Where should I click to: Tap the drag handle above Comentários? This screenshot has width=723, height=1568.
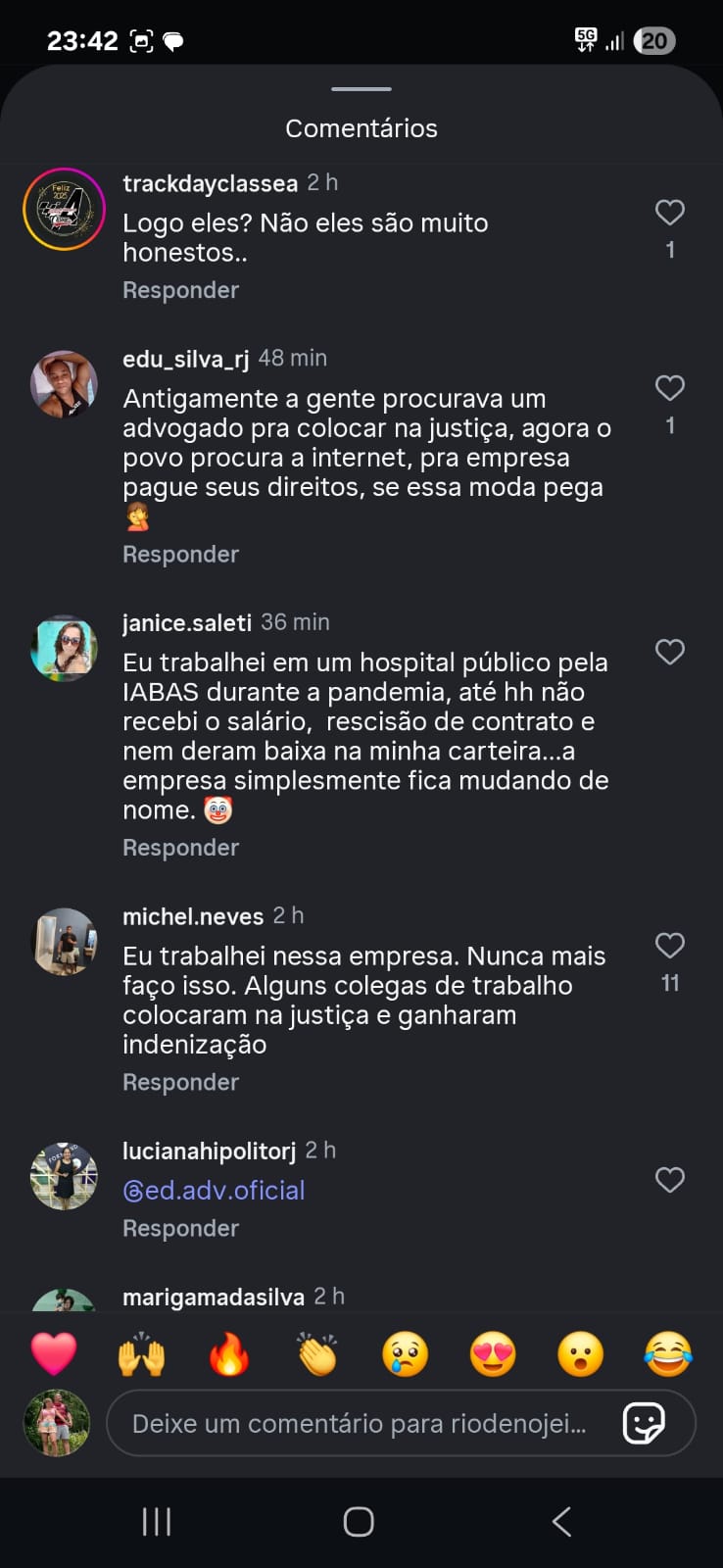click(361, 89)
